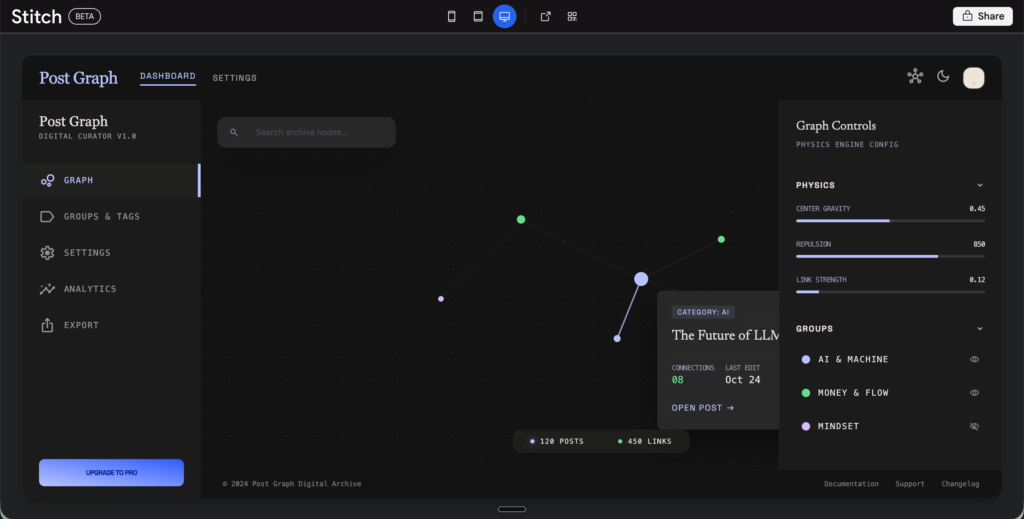Toggle visibility of Money & Flow group

(974, 393)
